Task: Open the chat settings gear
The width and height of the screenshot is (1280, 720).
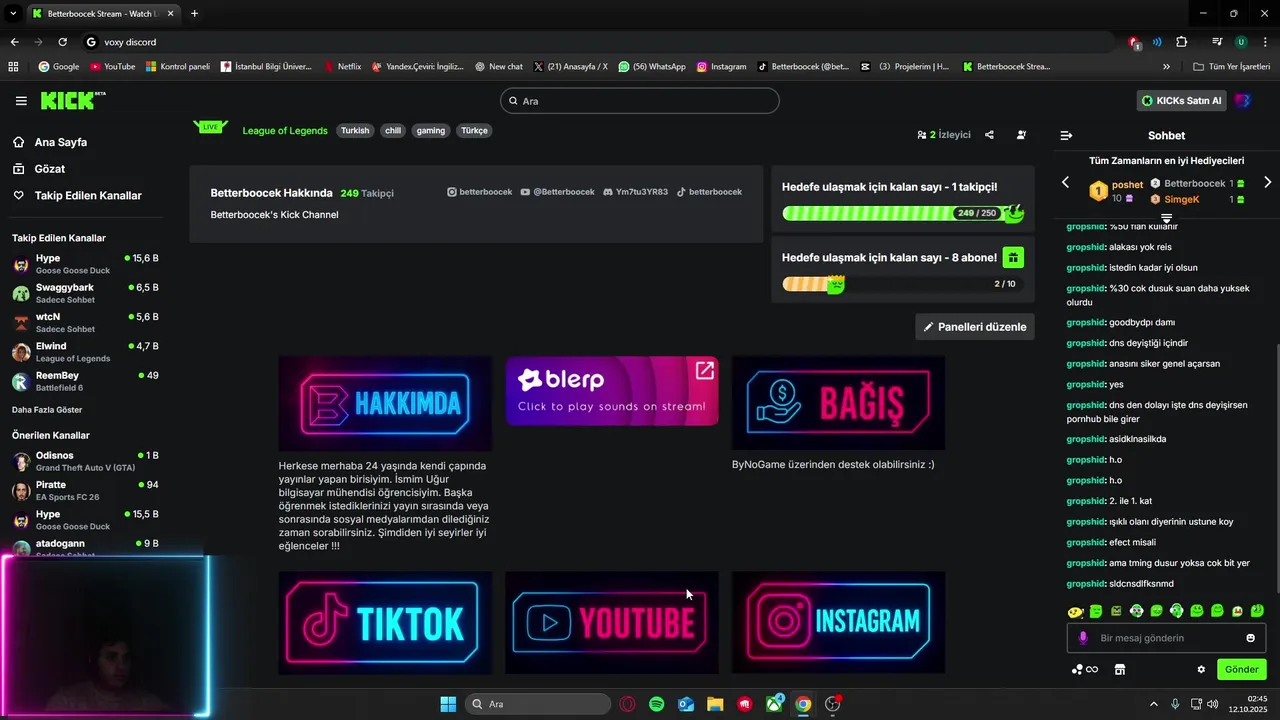Action: click(x=1201, y=669)
